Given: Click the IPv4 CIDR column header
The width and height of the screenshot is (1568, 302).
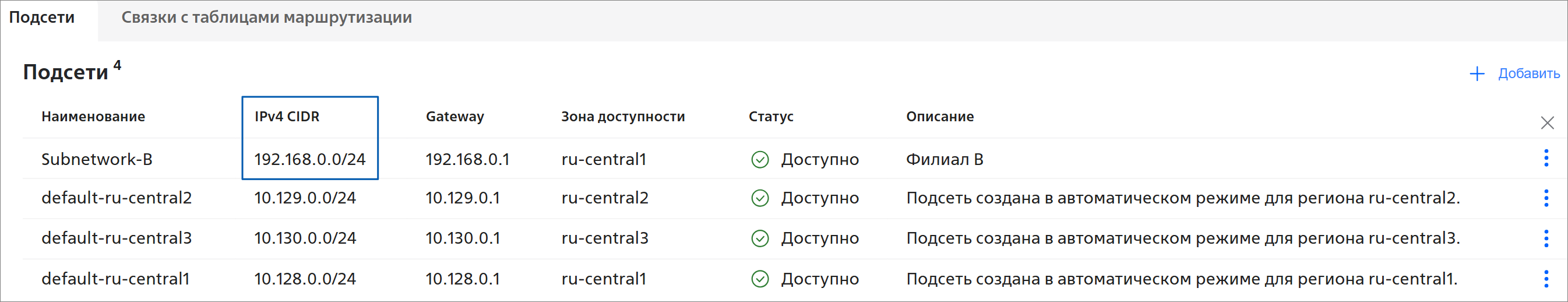Looking at the screenshot, I should (x=287, y=116).
